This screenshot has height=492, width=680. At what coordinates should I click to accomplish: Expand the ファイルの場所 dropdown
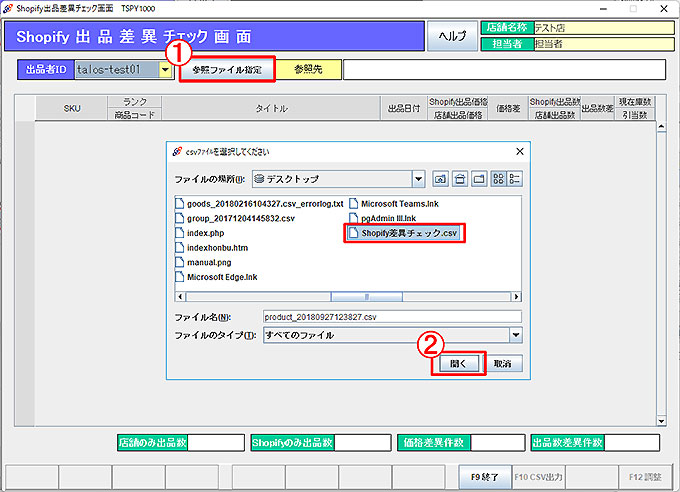click(418, 179)
